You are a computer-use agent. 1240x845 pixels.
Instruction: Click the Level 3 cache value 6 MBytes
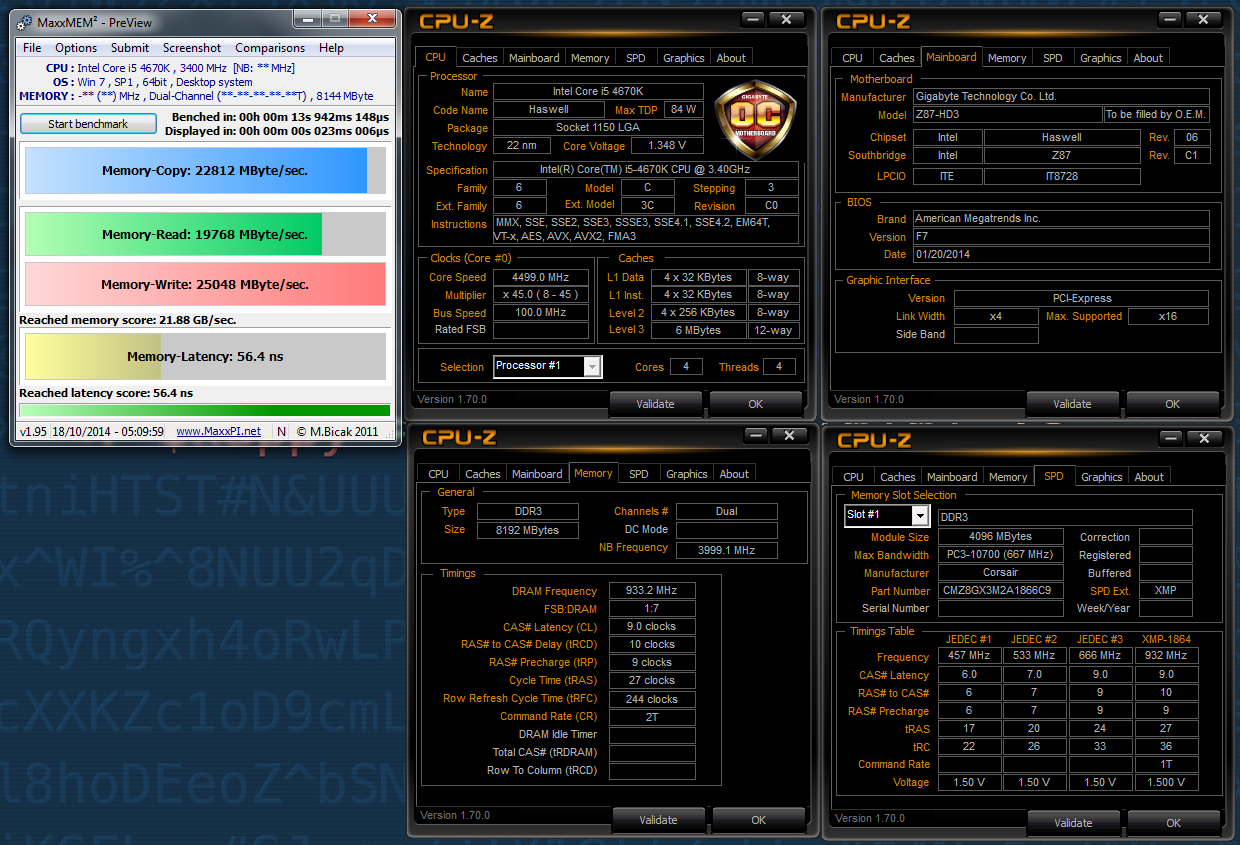pyautogui.click(x=698, y=330)
